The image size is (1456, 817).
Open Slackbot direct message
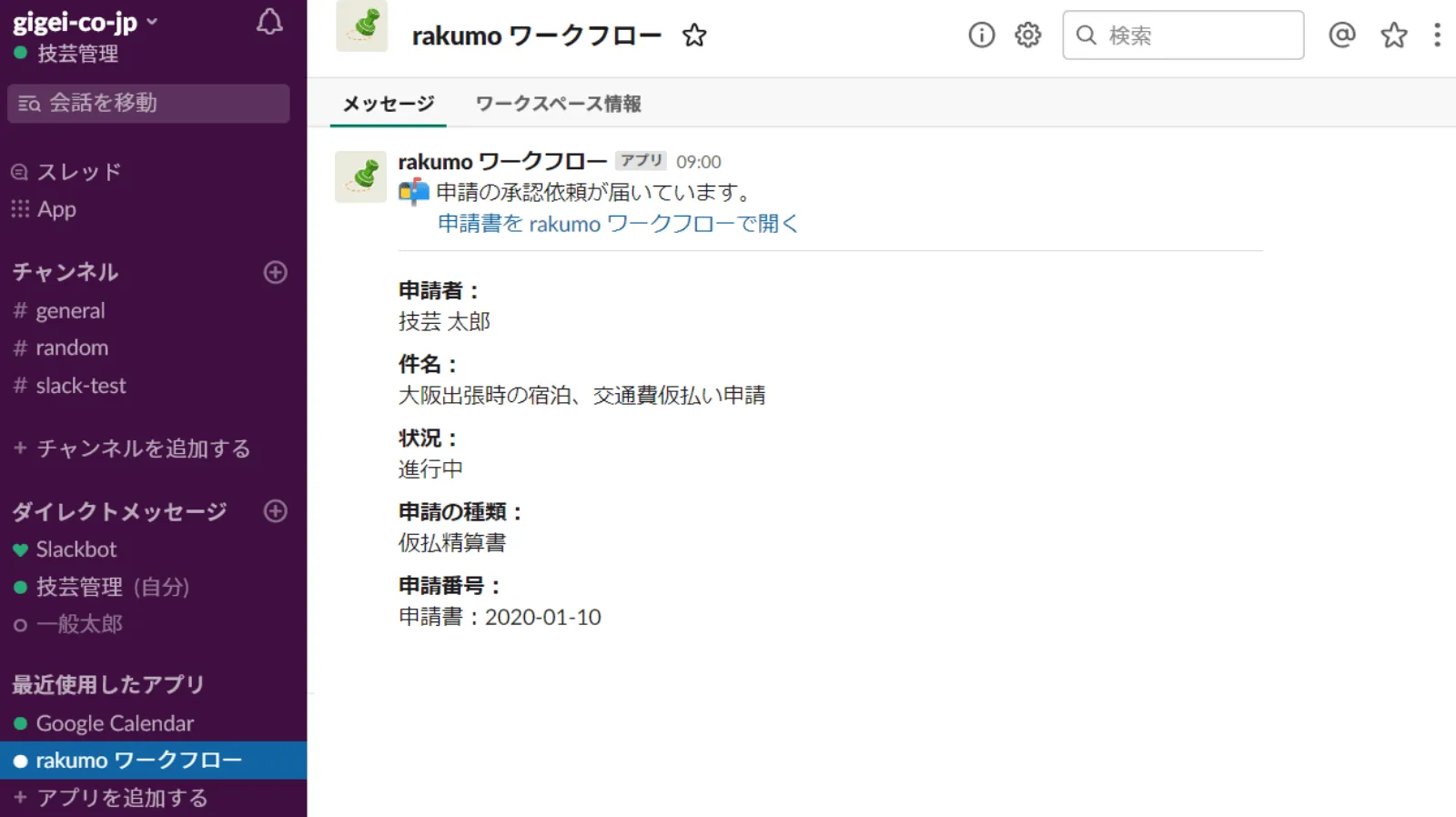[76, 550]
